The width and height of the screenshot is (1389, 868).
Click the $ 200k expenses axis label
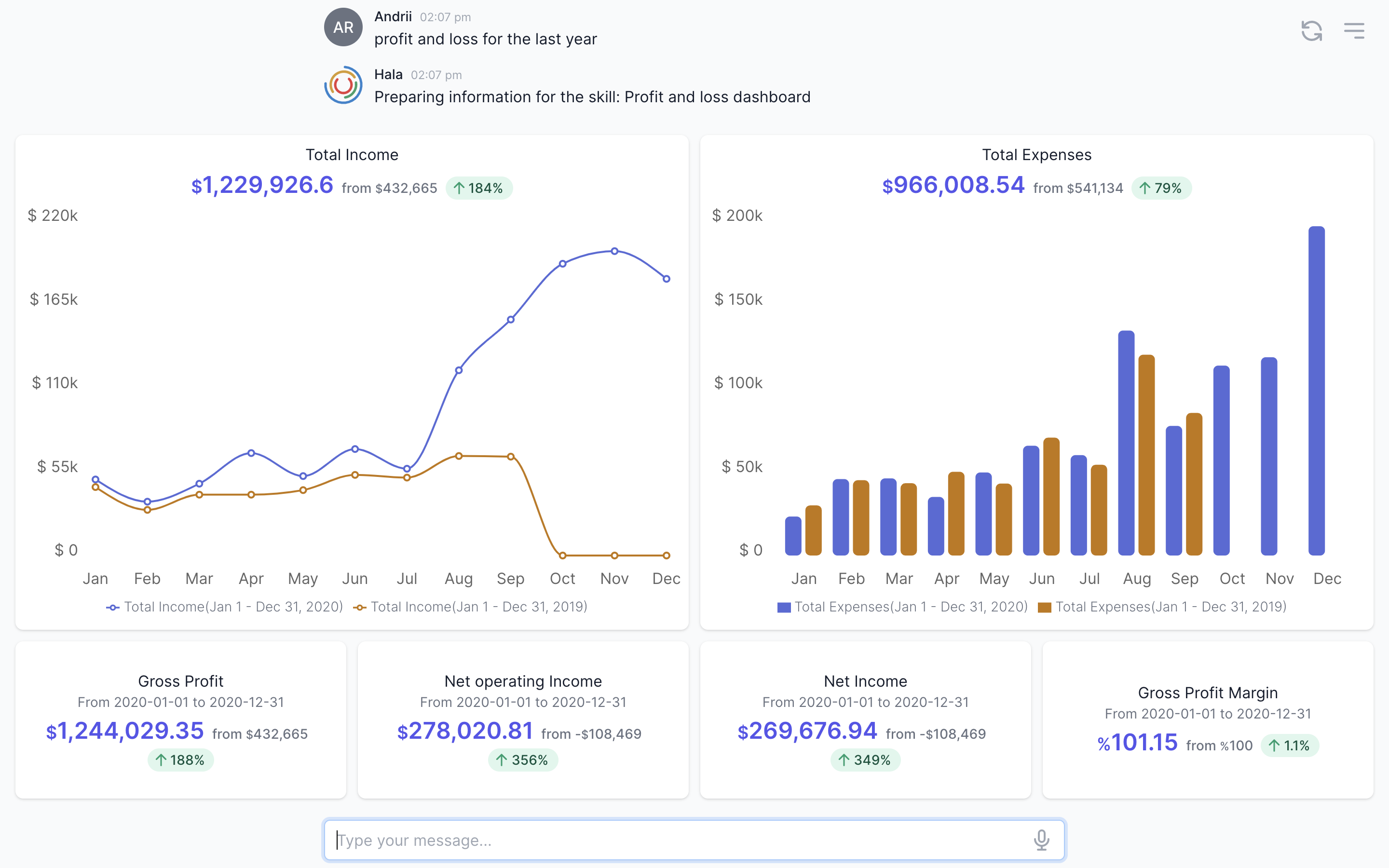[x=737, y=215]
